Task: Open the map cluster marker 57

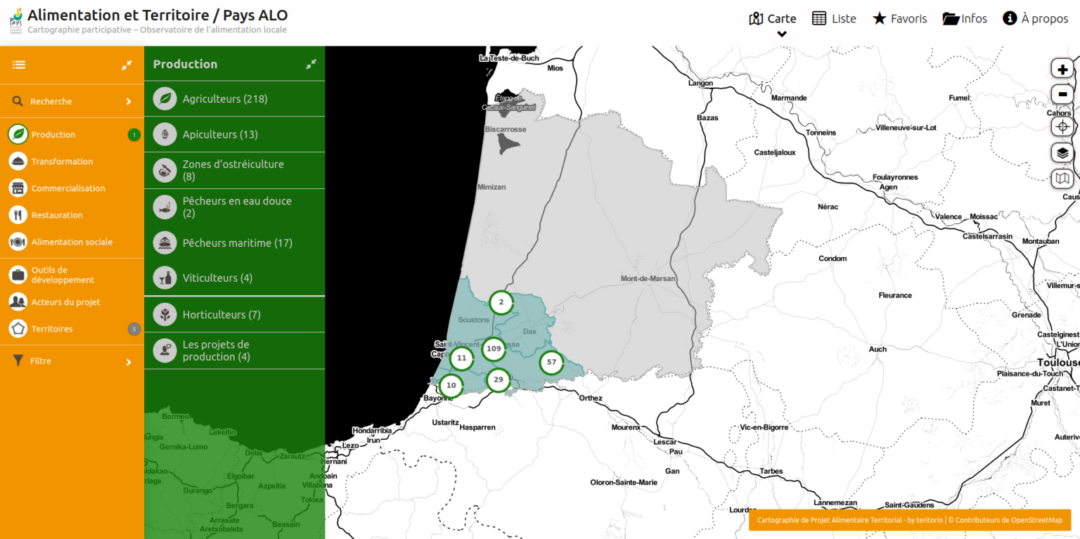Action: click(551, 361)
